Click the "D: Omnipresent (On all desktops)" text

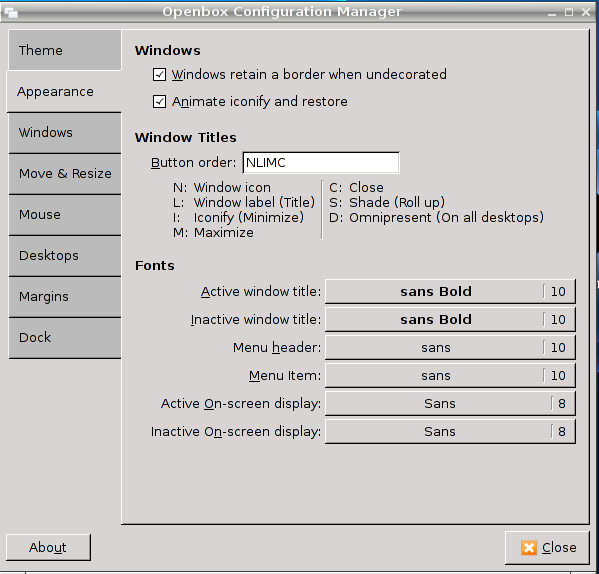tap(436, 218)
